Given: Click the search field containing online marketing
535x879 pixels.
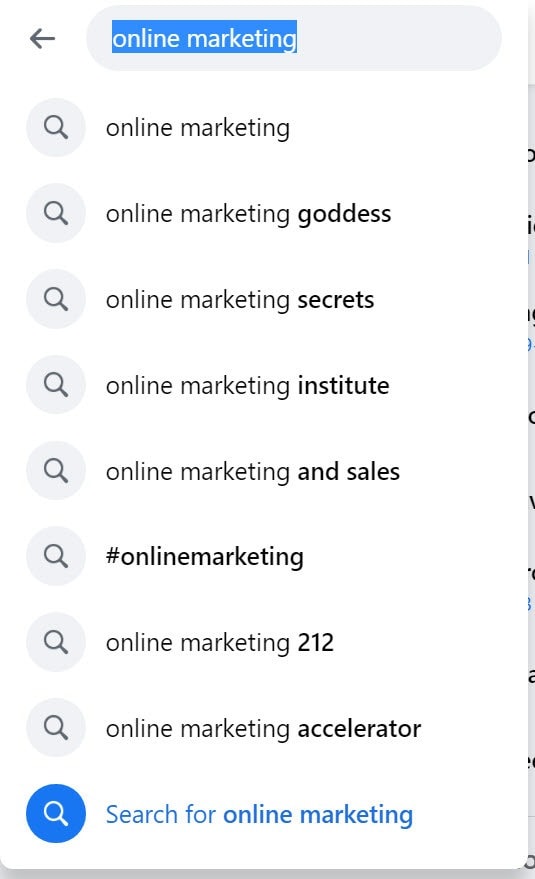Looking at the screenshot, I should click(293, 39).
